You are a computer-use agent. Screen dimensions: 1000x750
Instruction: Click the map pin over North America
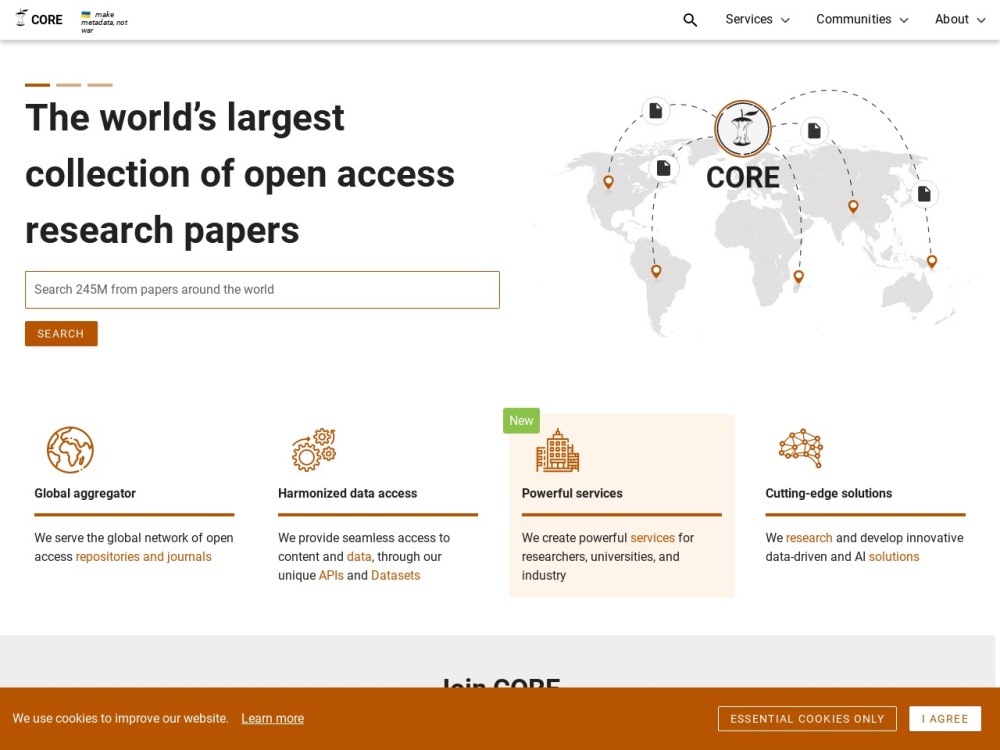(x=608, y=182)
